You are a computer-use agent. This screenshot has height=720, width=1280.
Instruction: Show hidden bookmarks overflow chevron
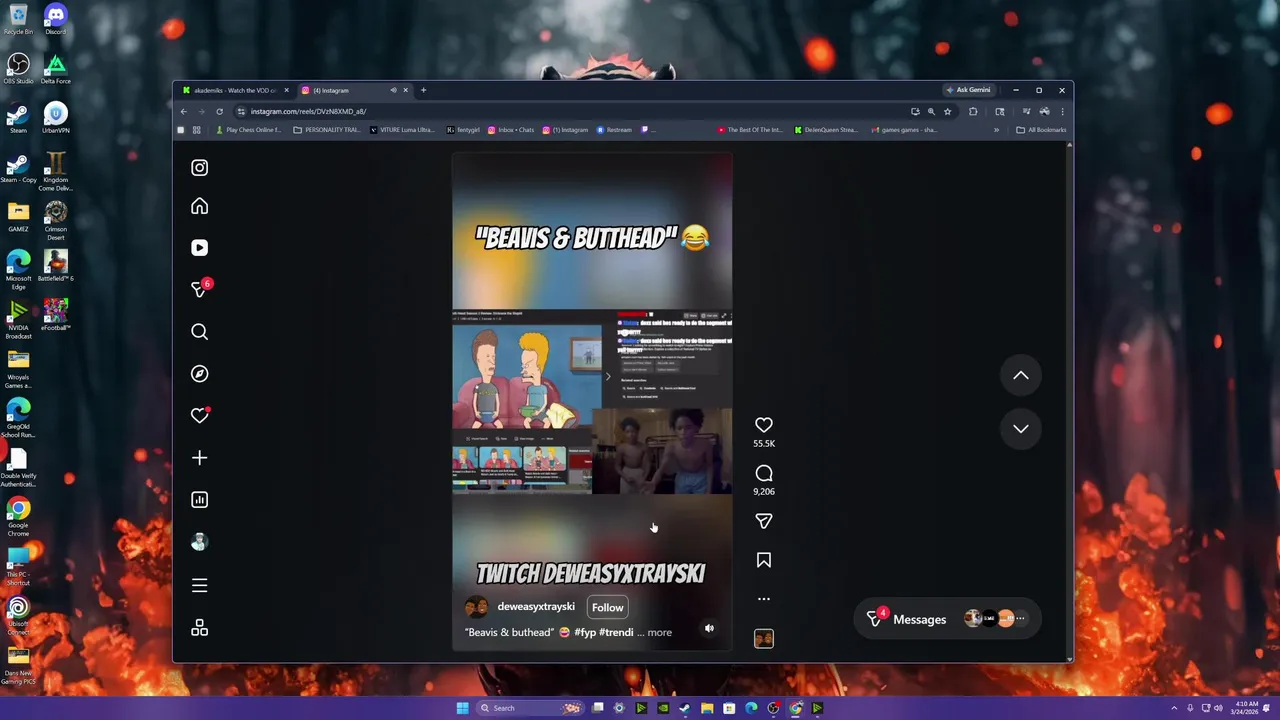[996, 130]
